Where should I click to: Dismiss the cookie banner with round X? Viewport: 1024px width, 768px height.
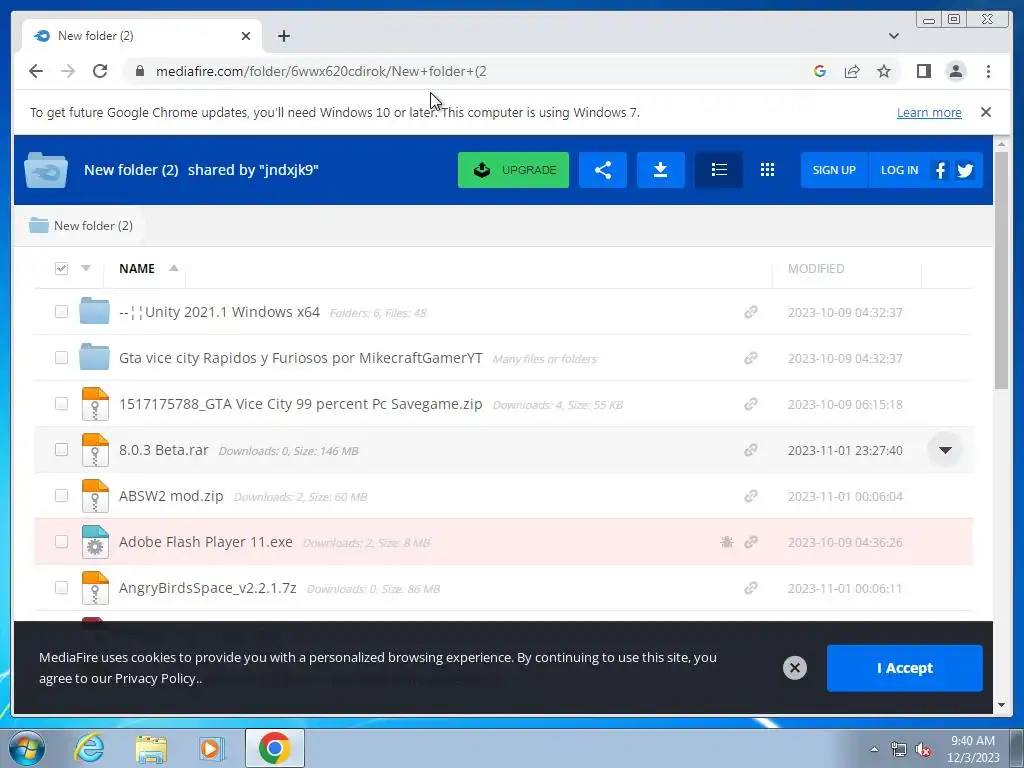(795, 668)
